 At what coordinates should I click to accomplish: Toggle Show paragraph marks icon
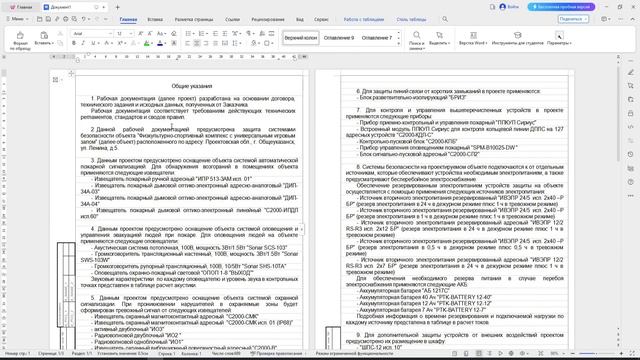249,33
